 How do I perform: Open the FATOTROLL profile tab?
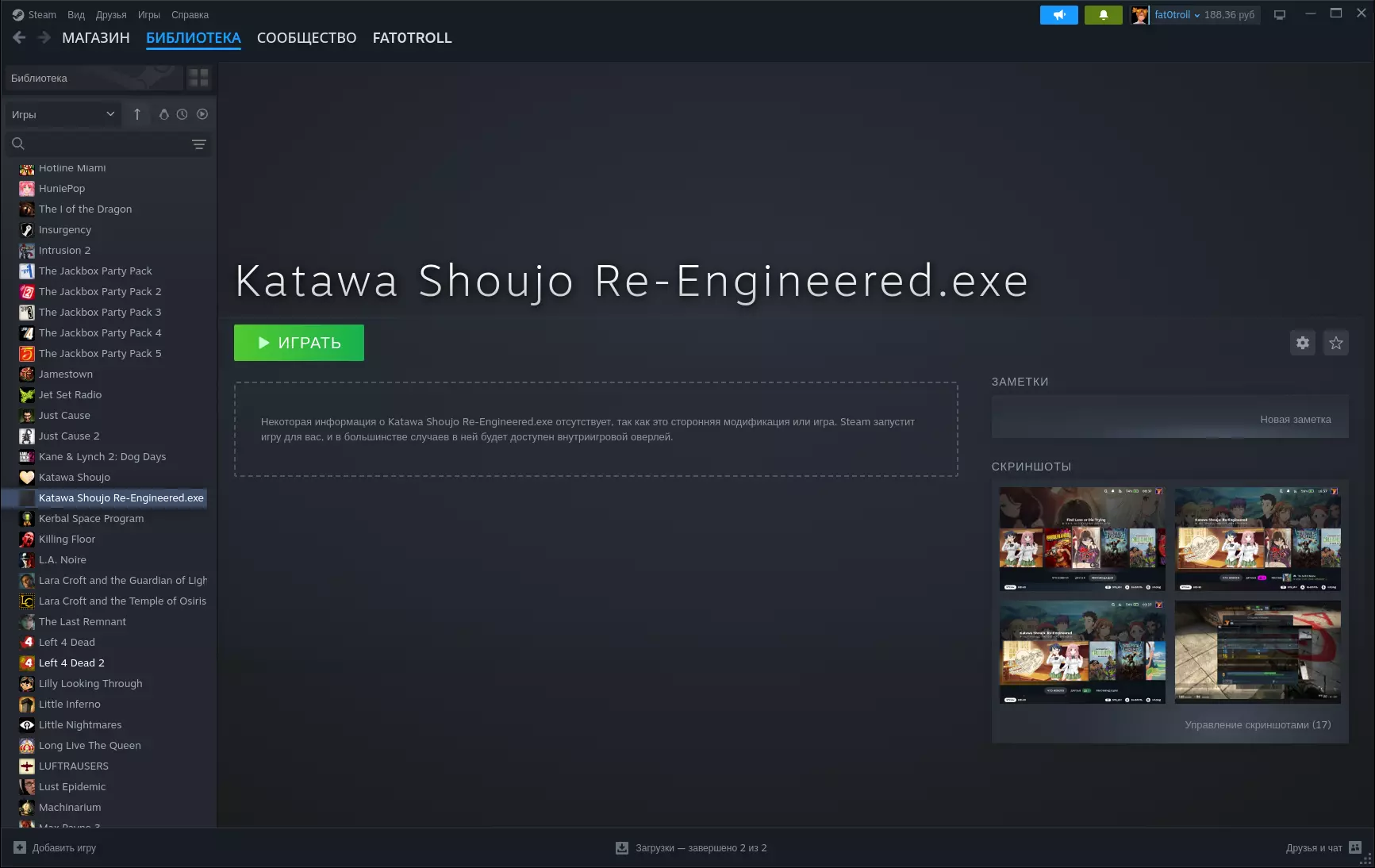[x=413, y=38]
